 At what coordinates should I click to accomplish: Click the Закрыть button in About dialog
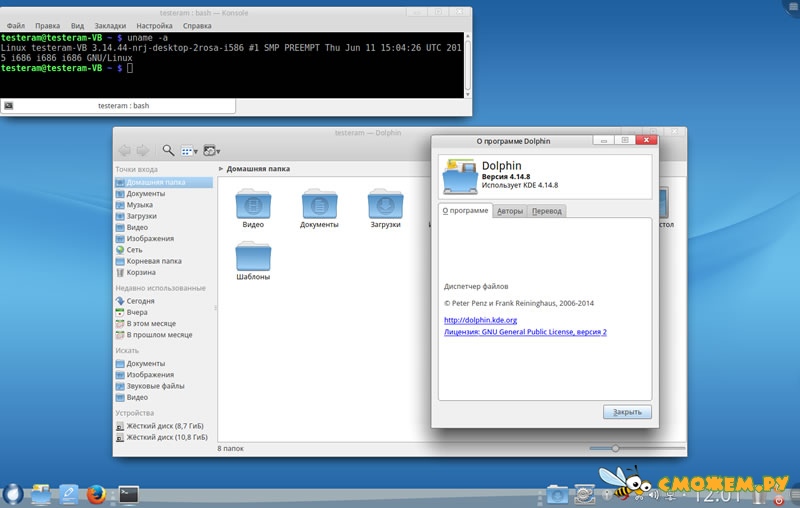[x=627, y=412]
